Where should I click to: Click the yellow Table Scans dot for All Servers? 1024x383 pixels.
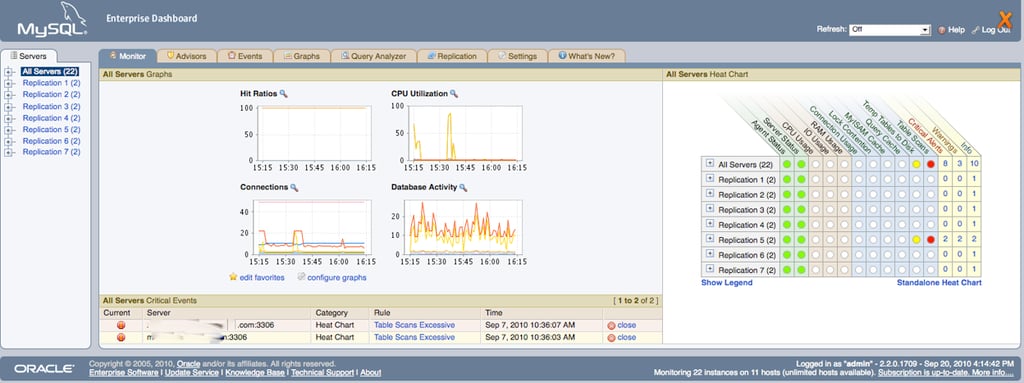pyautogui.click(x=916, y=165)
